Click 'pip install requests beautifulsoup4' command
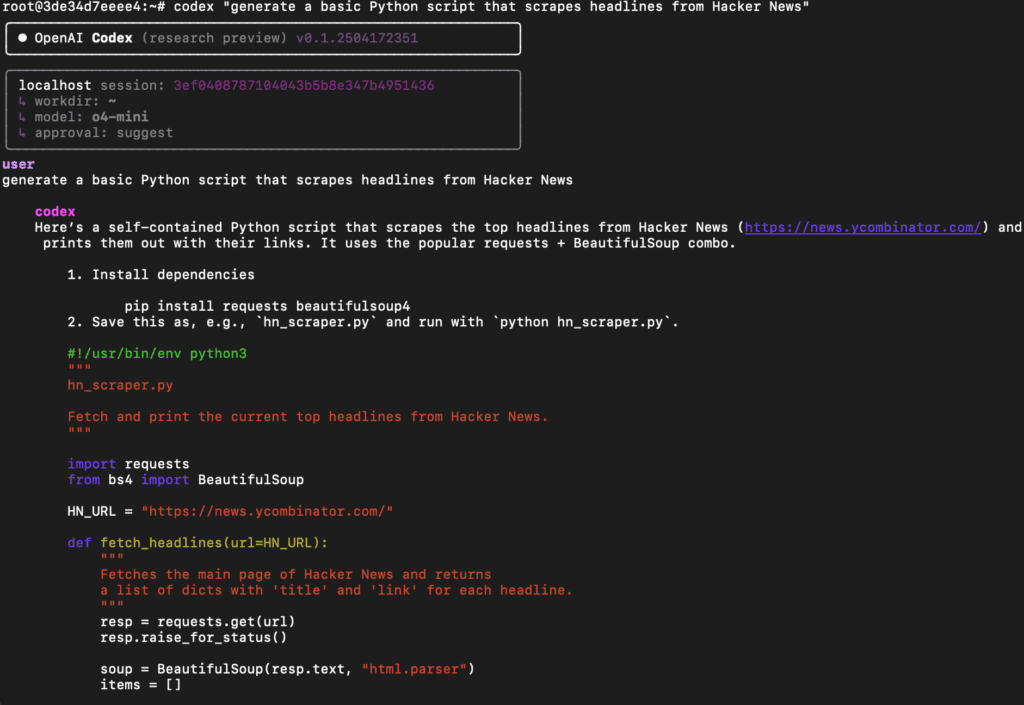Viewport: 1024px width, 705px height. coord(267,306)
